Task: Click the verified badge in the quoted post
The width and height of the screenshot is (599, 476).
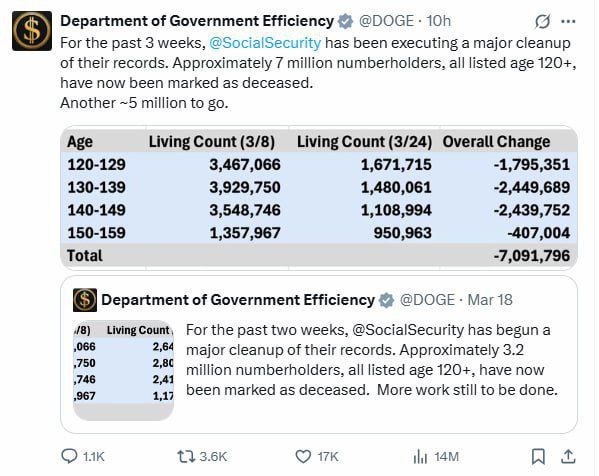Action: tap(386, 300)
